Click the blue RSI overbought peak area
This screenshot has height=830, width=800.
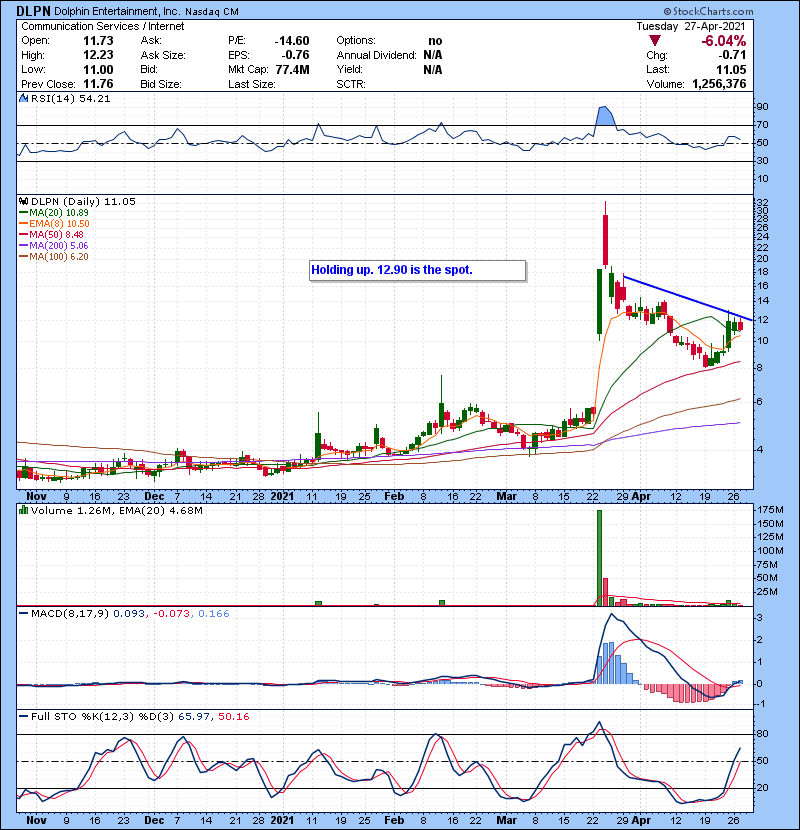(x=605, y=116)
